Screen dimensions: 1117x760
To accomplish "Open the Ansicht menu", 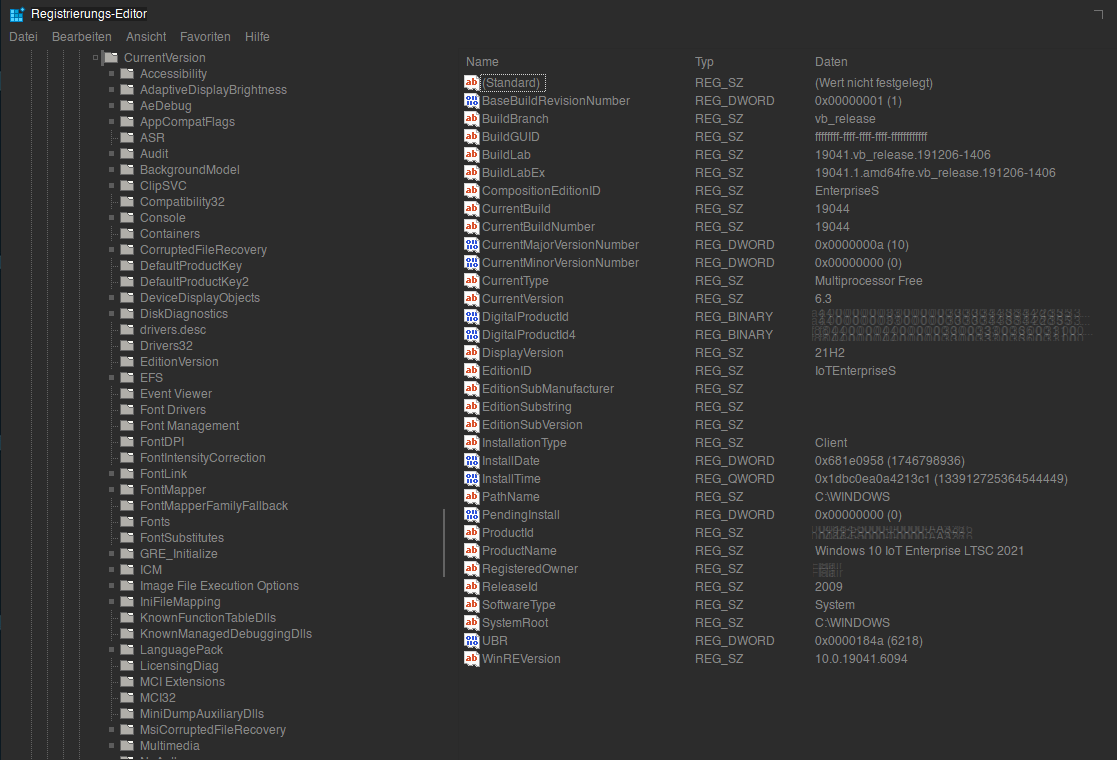I will click(x=146, y=36).
